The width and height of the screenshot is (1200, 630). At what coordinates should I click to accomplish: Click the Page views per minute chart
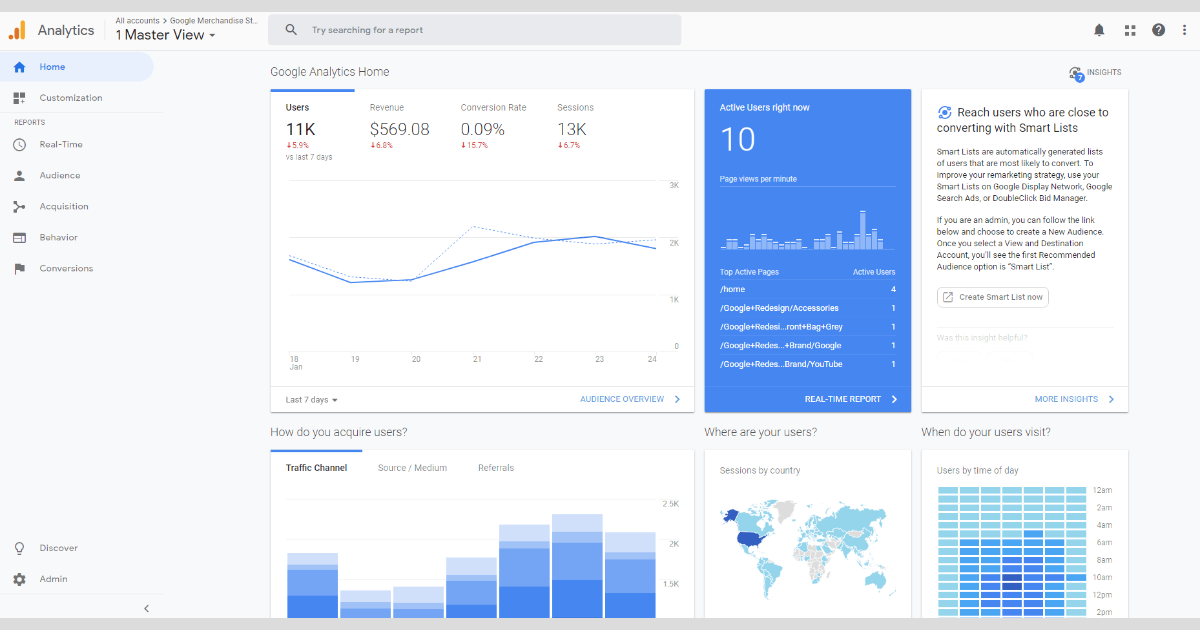pyautogui.click(x=808, y=229)
